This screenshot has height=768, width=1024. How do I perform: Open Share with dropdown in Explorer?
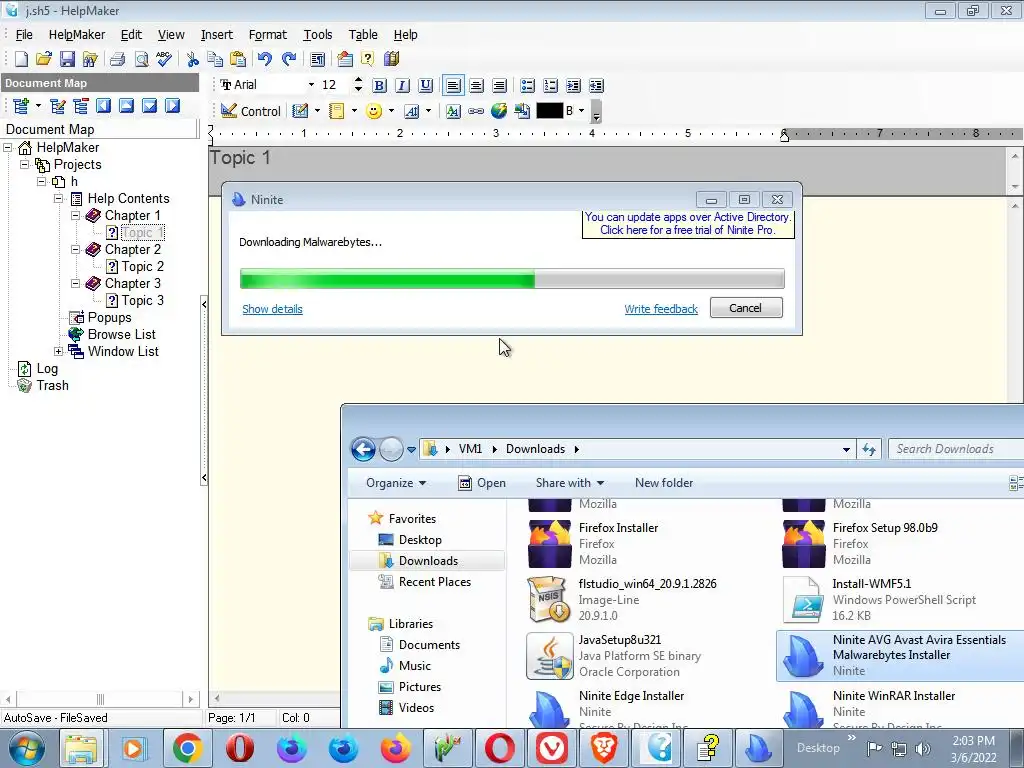click(569, 483)
